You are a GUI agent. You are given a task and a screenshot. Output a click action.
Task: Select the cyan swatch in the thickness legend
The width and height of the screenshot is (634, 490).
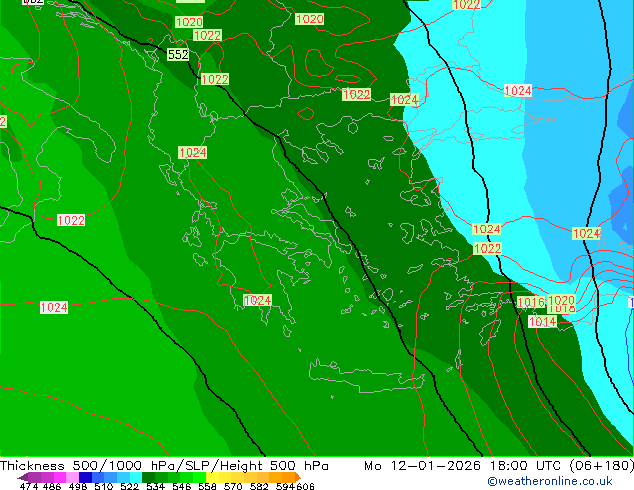pos(136,477)
